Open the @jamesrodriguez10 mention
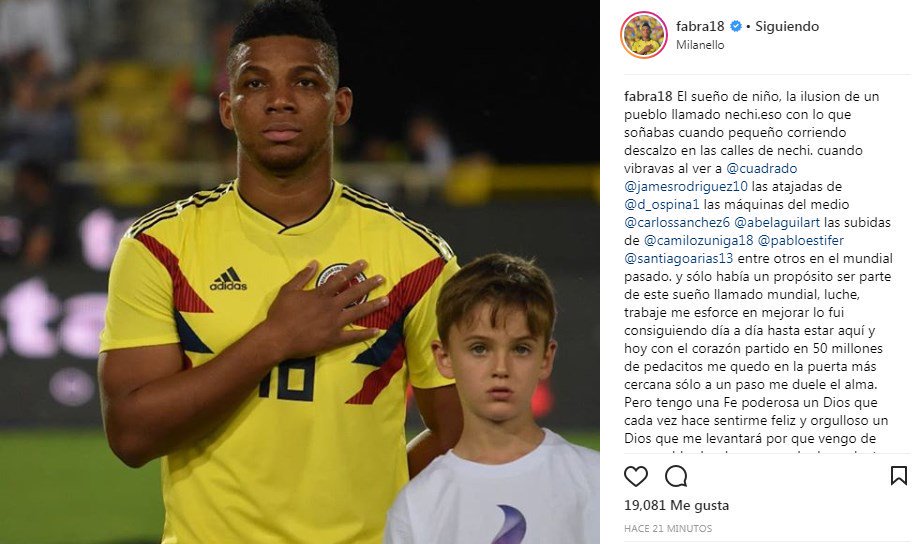Image resolution: width=917 pixels, height=544 pixels. [686, 187]
